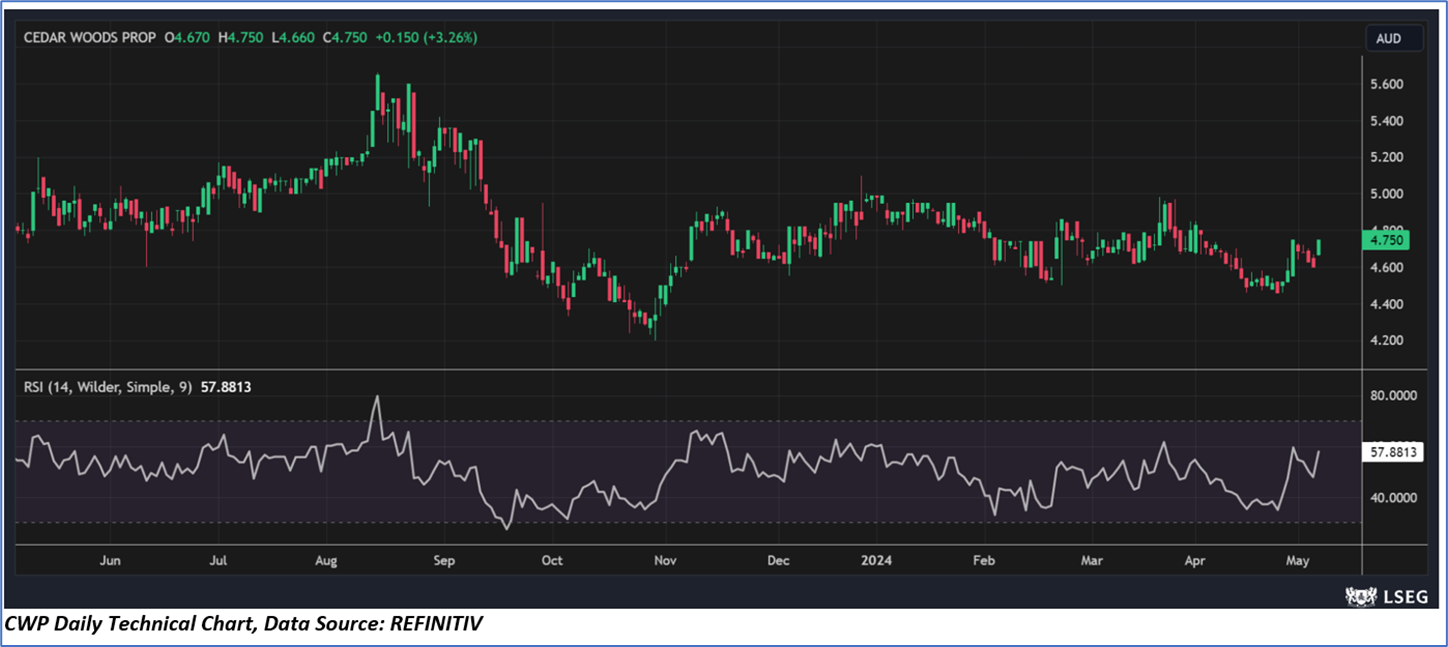The height and width of the screenshot is (647, 1448).
Task: Click the open value O4.670
Action: (x=188, y=37)
